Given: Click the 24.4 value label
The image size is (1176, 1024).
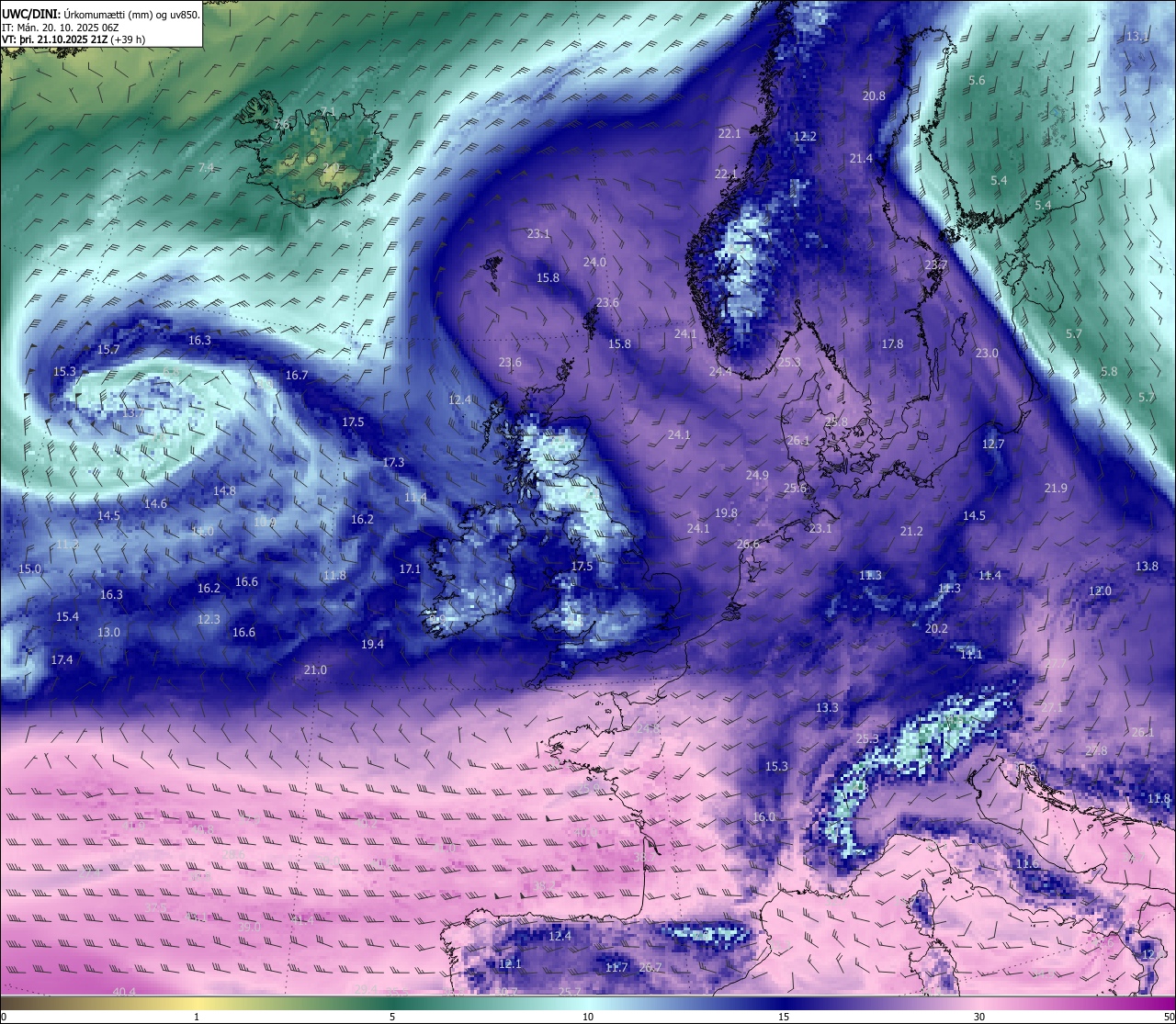Looking at the screenshot, I should (x=720, y=371).
